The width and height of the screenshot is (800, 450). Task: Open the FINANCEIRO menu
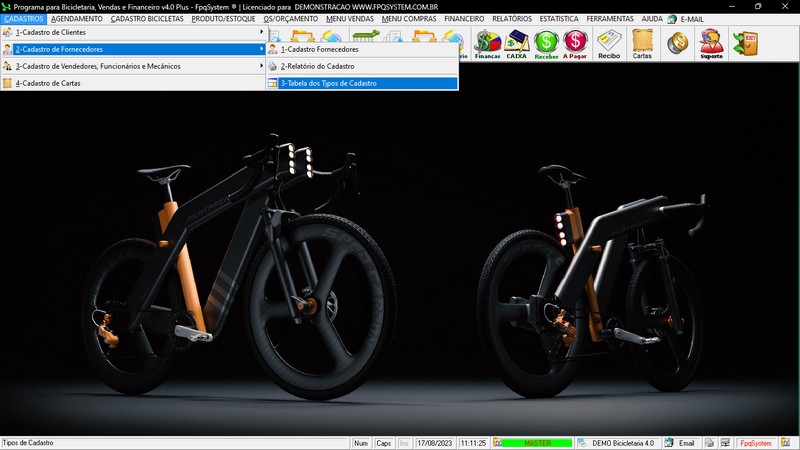coord(464,19)
